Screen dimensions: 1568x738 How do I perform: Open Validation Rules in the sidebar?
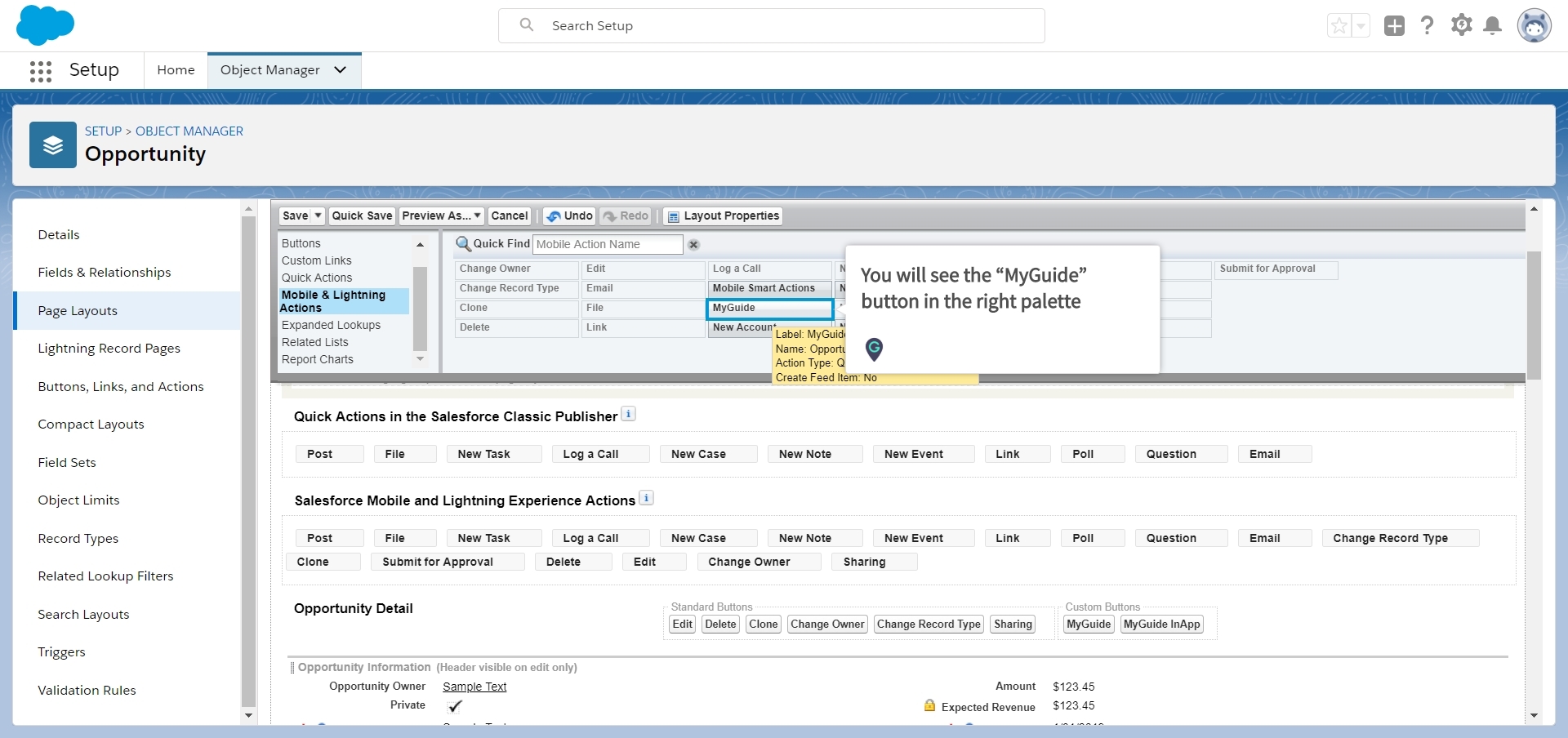click(x=87, y=691)
